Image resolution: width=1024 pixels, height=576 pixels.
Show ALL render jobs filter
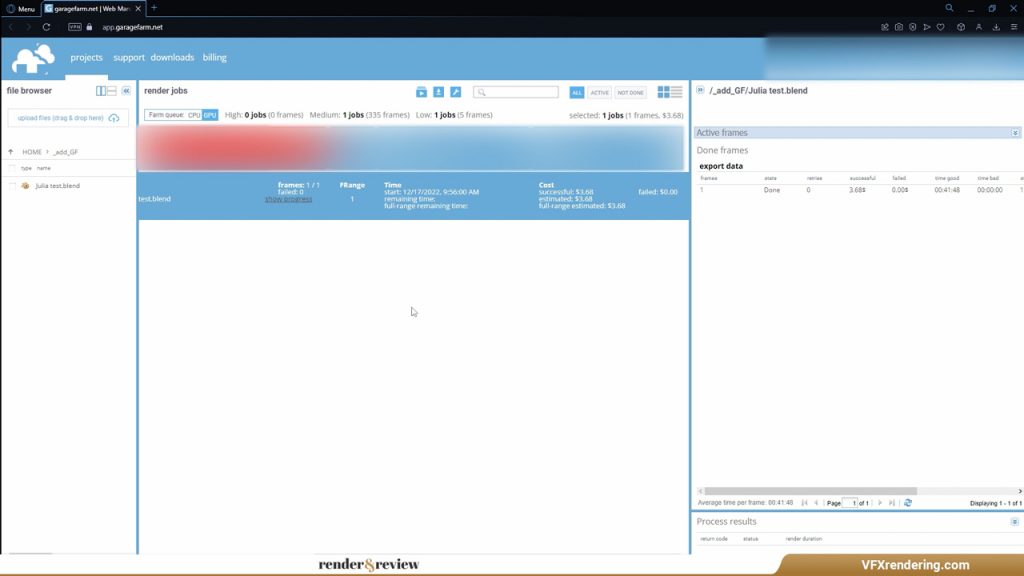[x=576, y=93]
